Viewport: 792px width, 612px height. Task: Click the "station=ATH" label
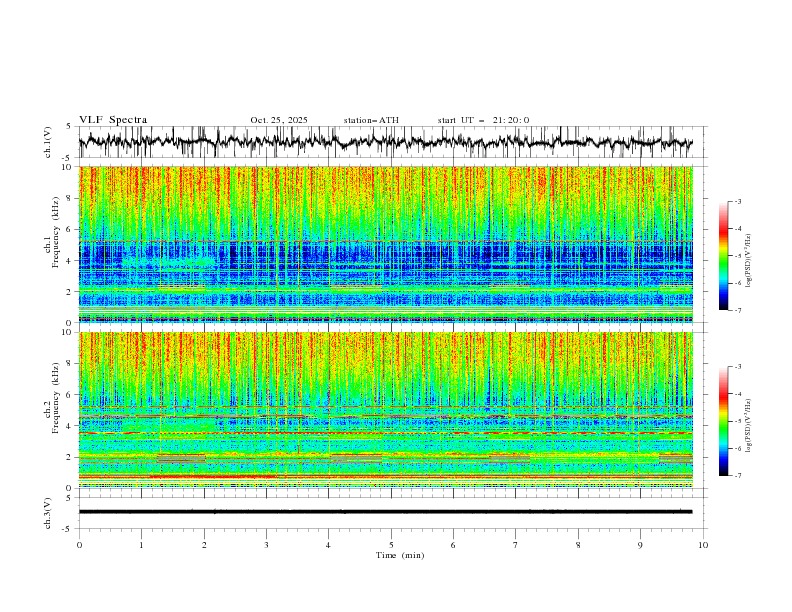tap(371, 120)
